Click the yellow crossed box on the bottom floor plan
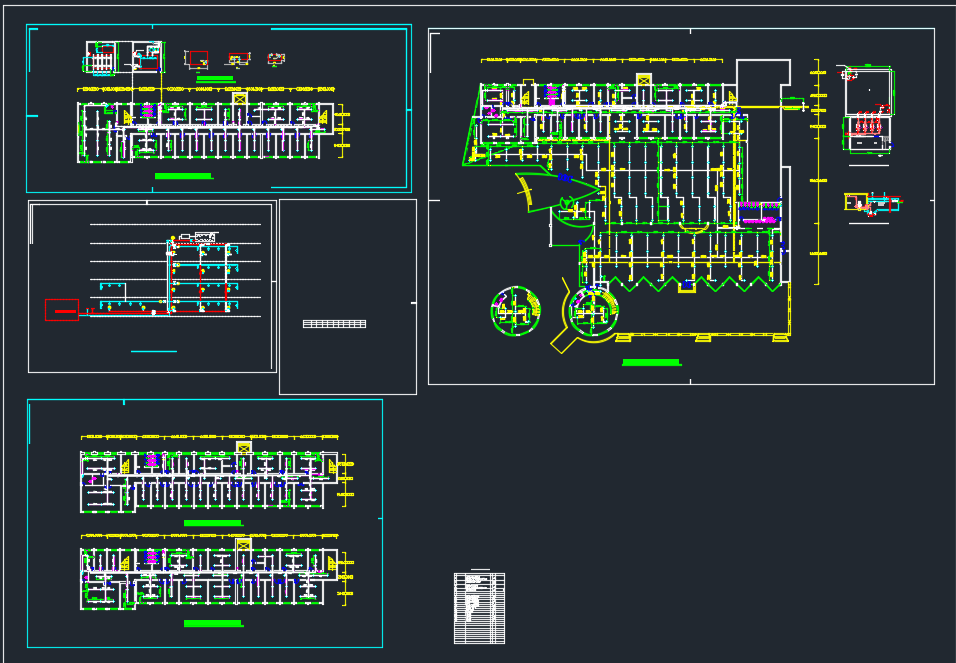The width and height of the screenshot is (956, 663). click(244, 545)
